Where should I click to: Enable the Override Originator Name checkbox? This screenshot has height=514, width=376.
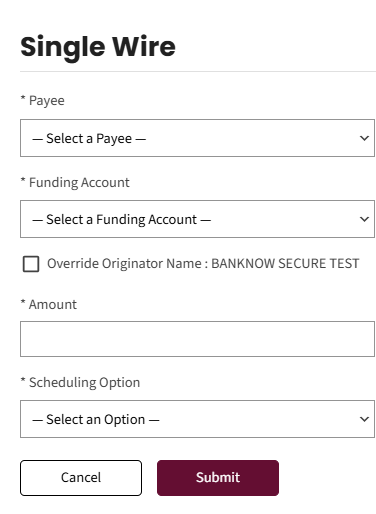click(x=31, y=264)
